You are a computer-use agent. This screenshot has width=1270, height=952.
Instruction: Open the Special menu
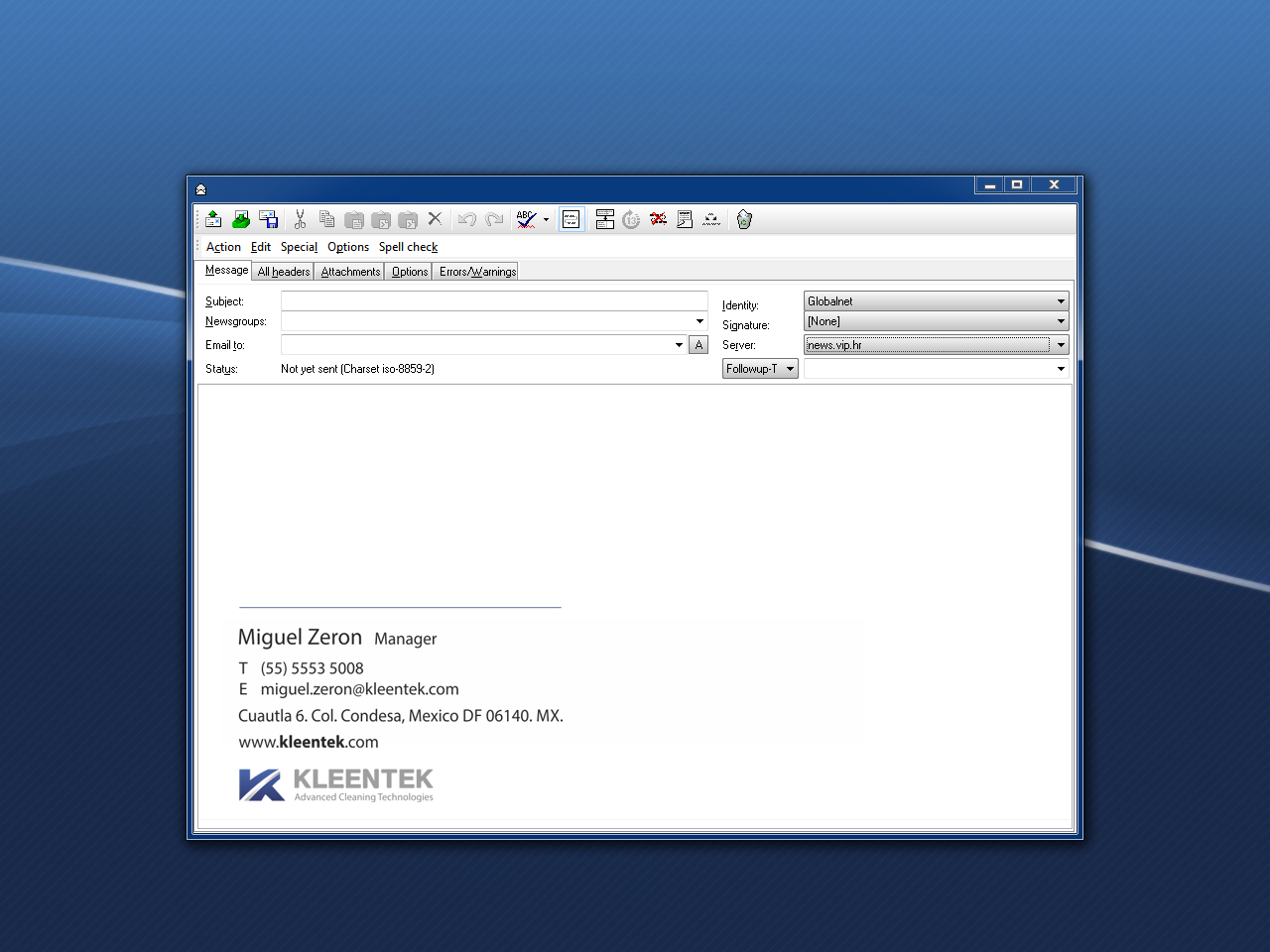coord(299,247)
